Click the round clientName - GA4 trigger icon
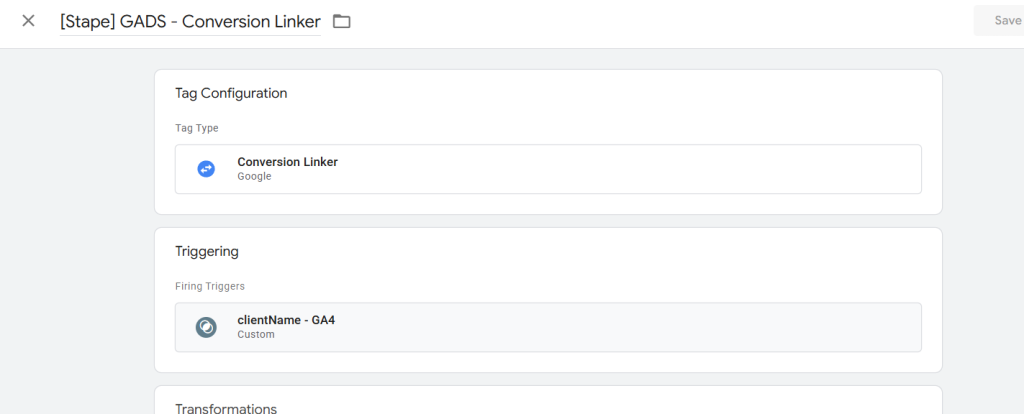This screenshot has height=414, width=1024. pyautogui.click(x=206, y=327)
